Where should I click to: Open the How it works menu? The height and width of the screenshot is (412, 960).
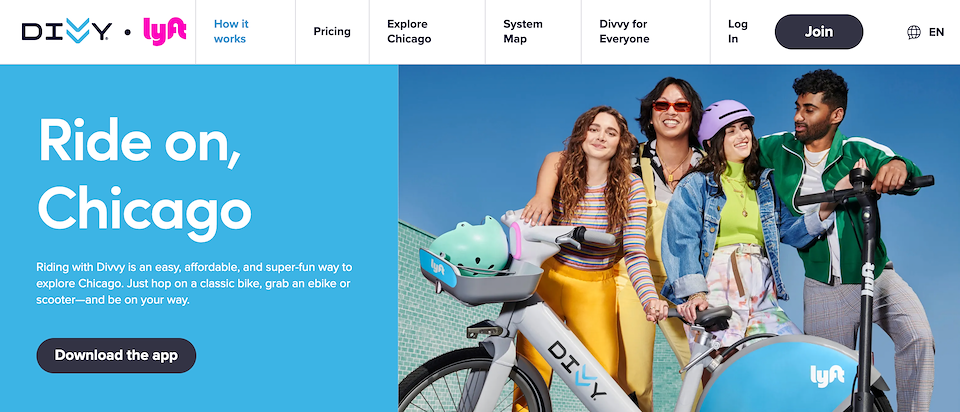click(x=231, y=31)
